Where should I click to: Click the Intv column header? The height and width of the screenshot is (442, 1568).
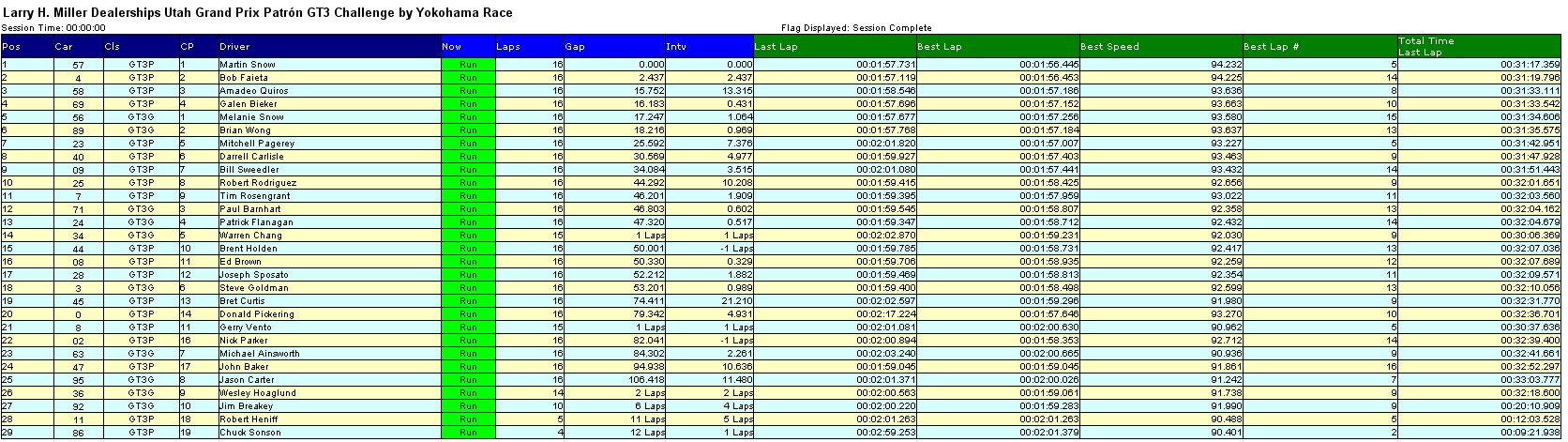(676, 46)
